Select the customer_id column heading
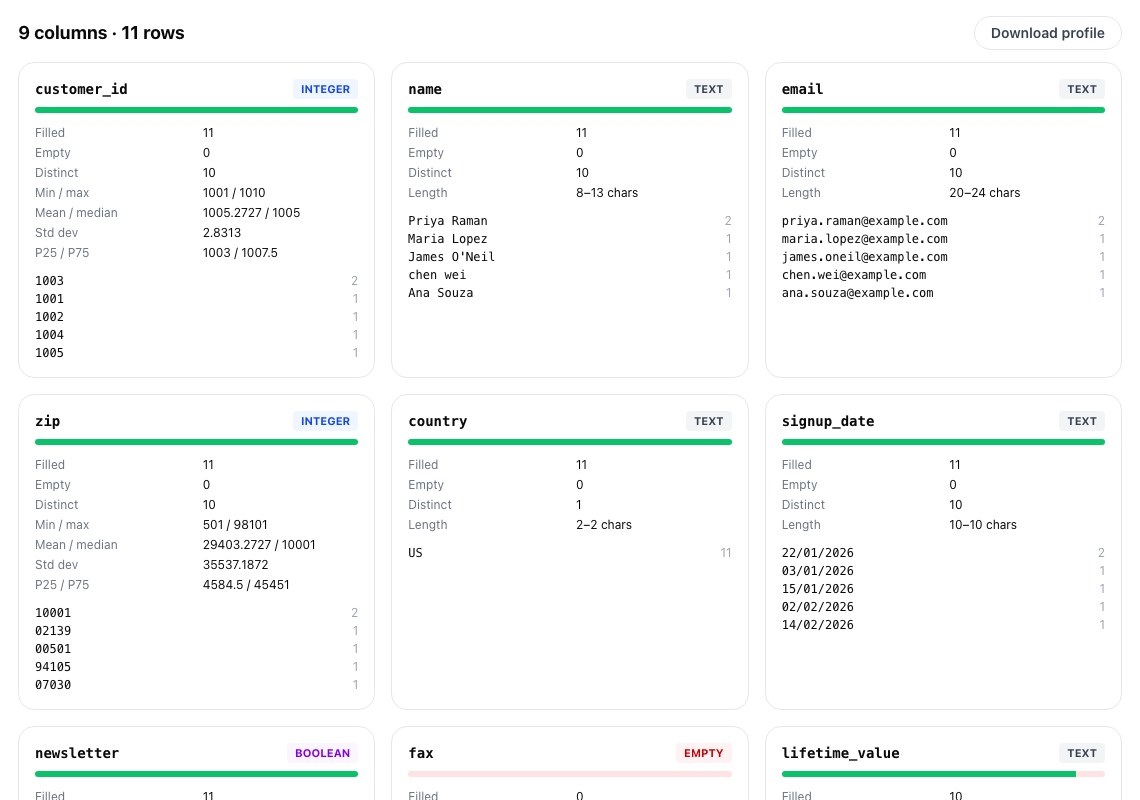Screen dimensions: 1140x800 point(81,89)
